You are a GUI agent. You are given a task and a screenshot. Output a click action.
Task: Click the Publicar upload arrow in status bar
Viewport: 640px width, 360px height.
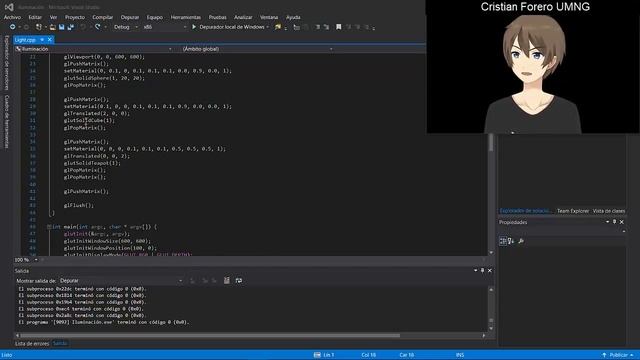[x=604, y=355]
